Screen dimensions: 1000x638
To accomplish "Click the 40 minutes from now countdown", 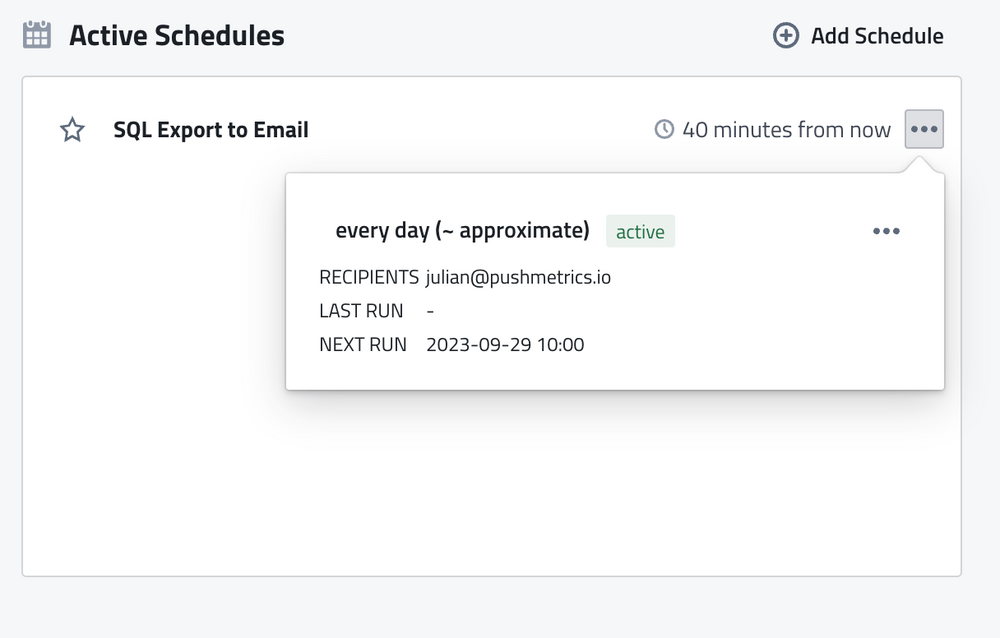I will tap(789, 129).
